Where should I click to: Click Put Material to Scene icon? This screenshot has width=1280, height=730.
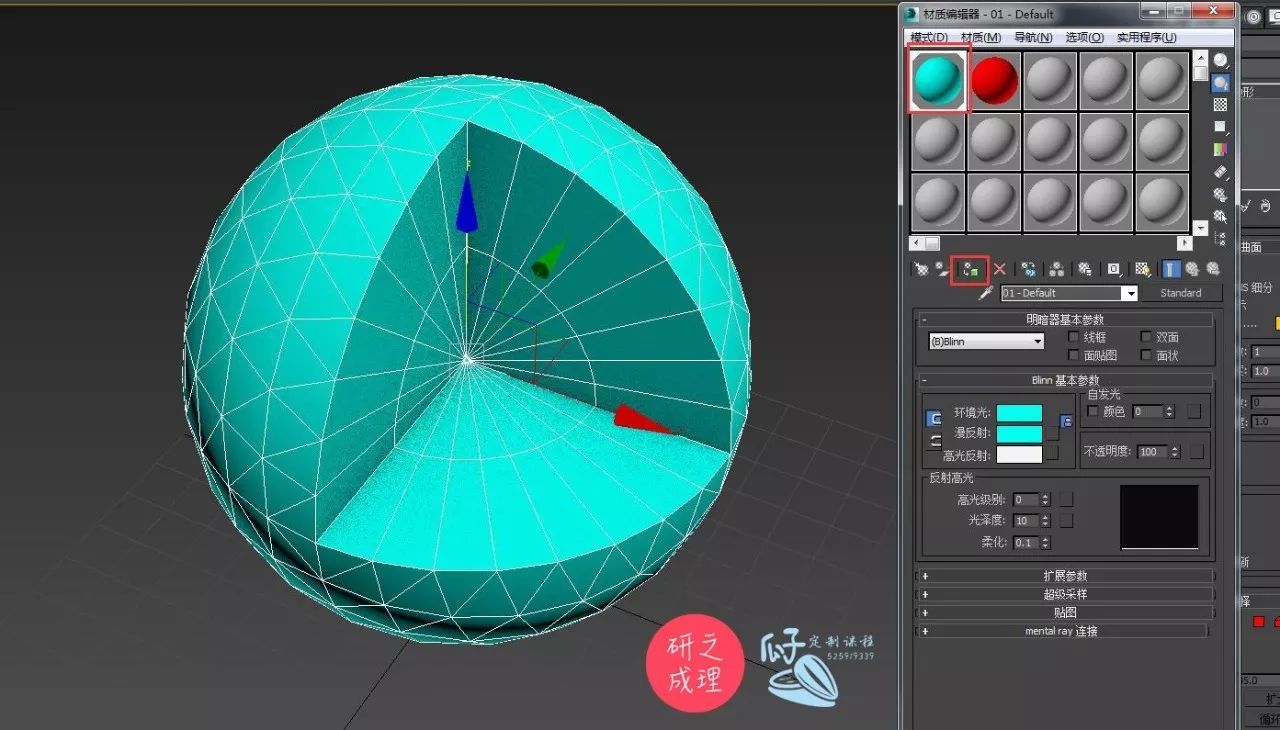pyautogui.click(x=943, y=268)
